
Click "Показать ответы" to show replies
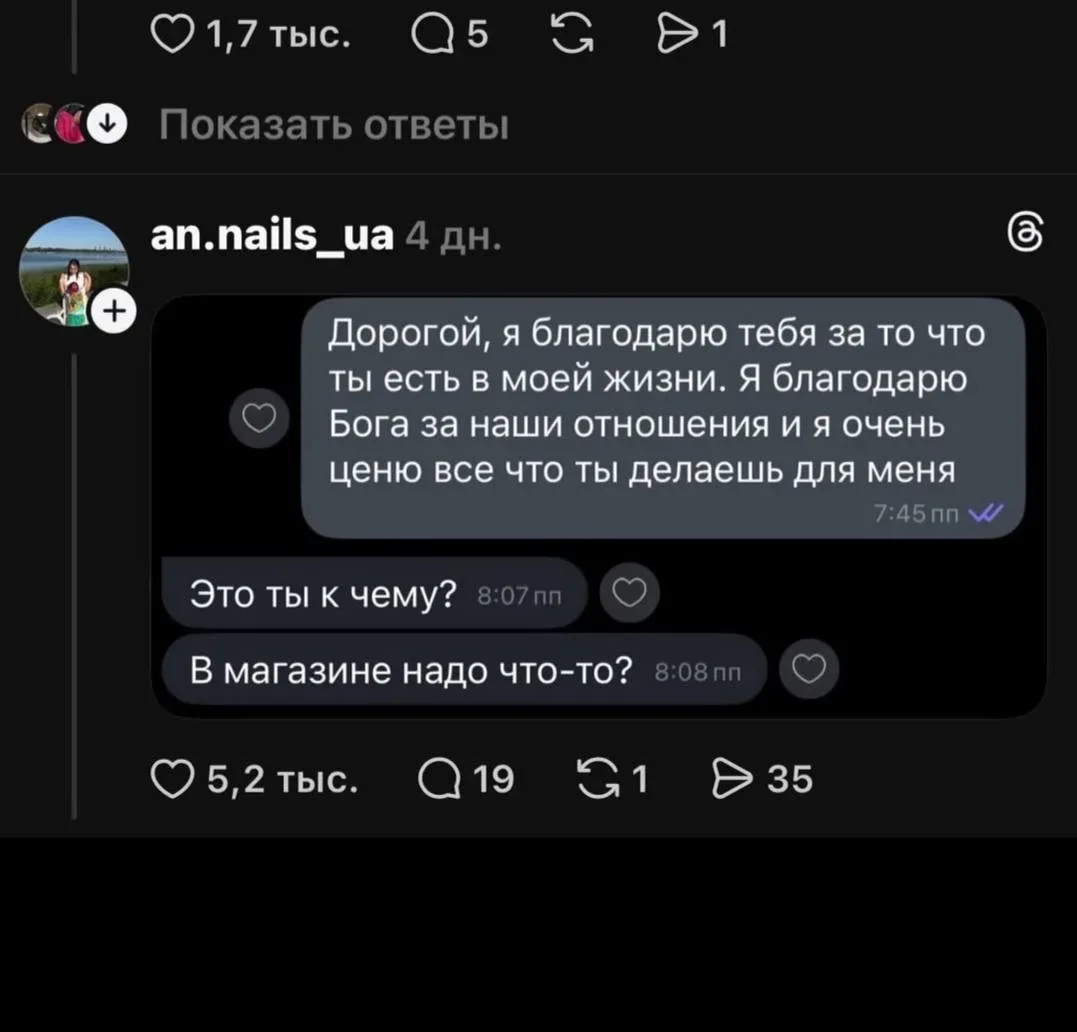(334, 127)
